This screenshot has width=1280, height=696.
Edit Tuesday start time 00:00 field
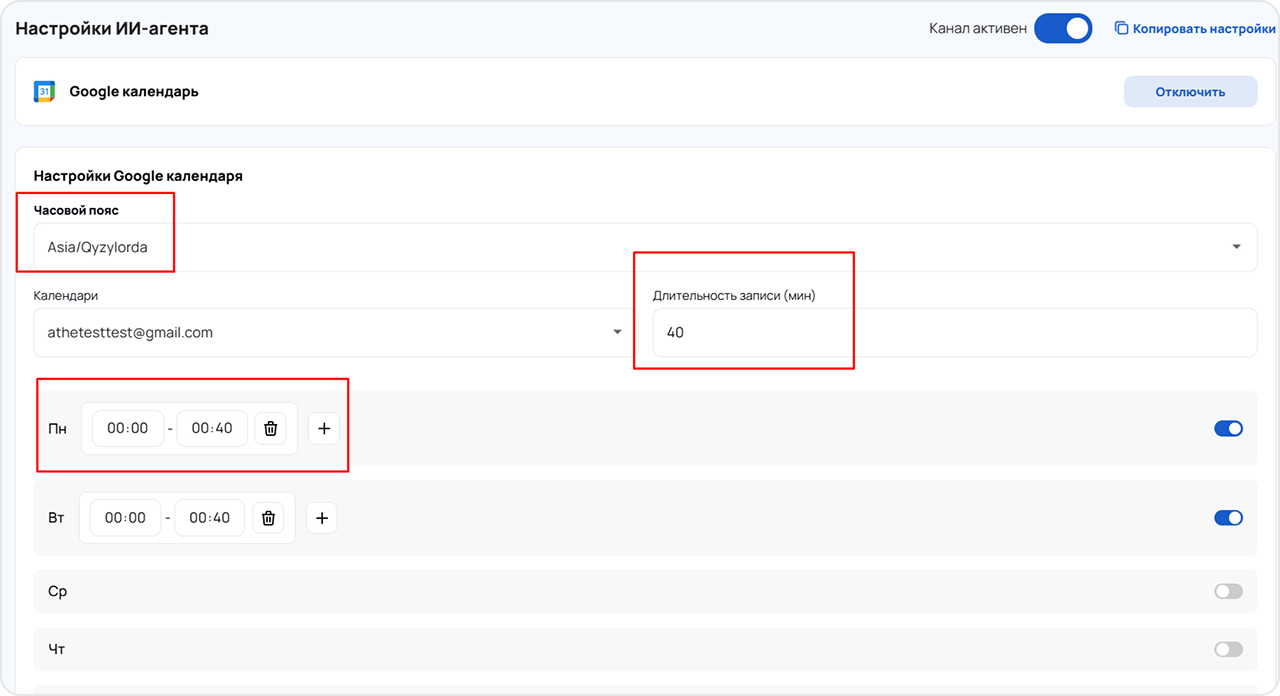coord(126,518)
